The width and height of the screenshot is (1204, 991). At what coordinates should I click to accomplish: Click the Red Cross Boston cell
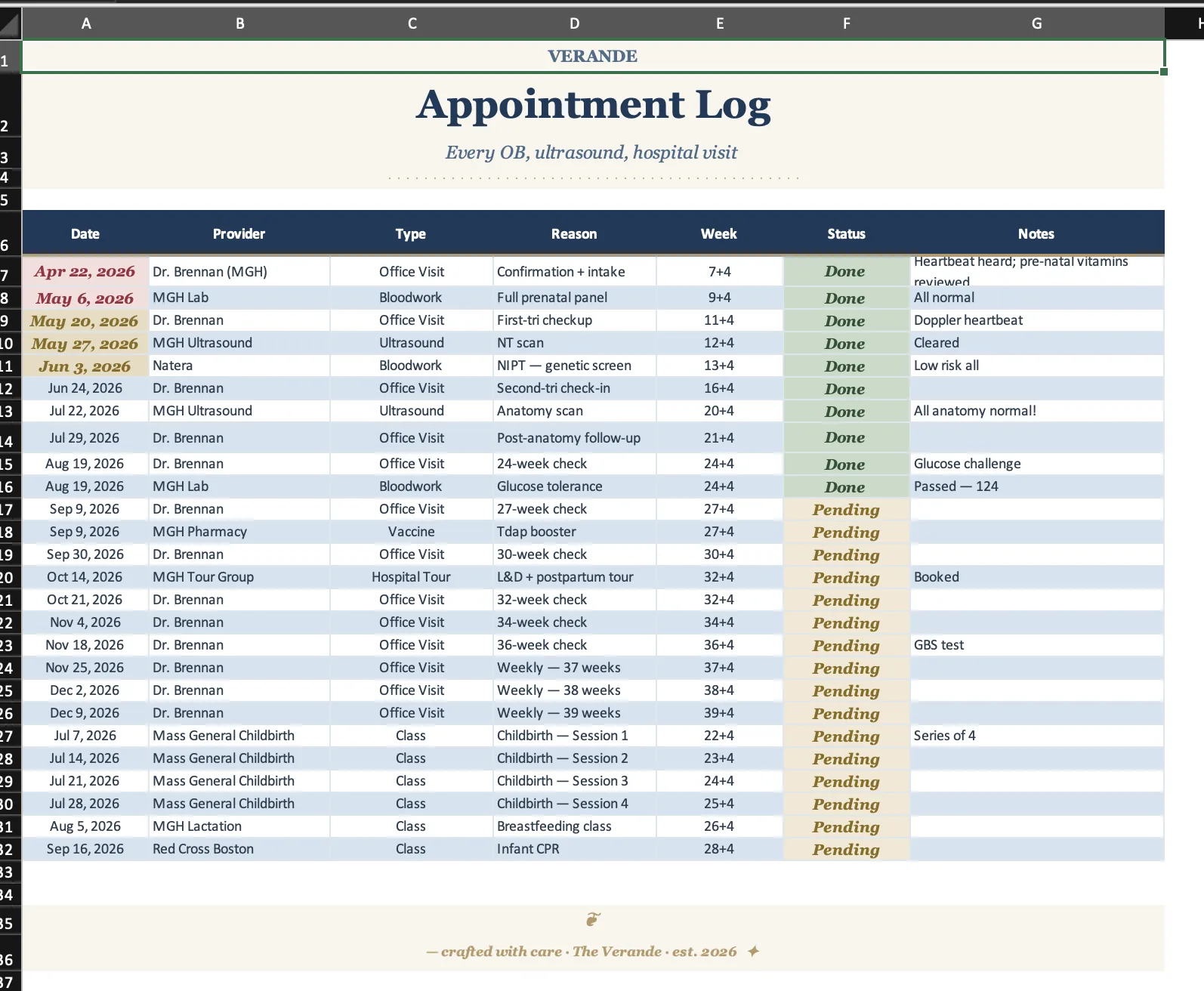click(239, 849)
